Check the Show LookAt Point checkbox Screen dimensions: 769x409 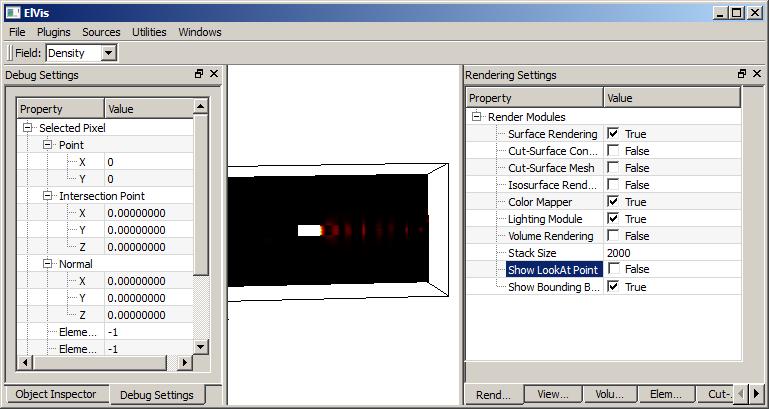pos(613,269)
